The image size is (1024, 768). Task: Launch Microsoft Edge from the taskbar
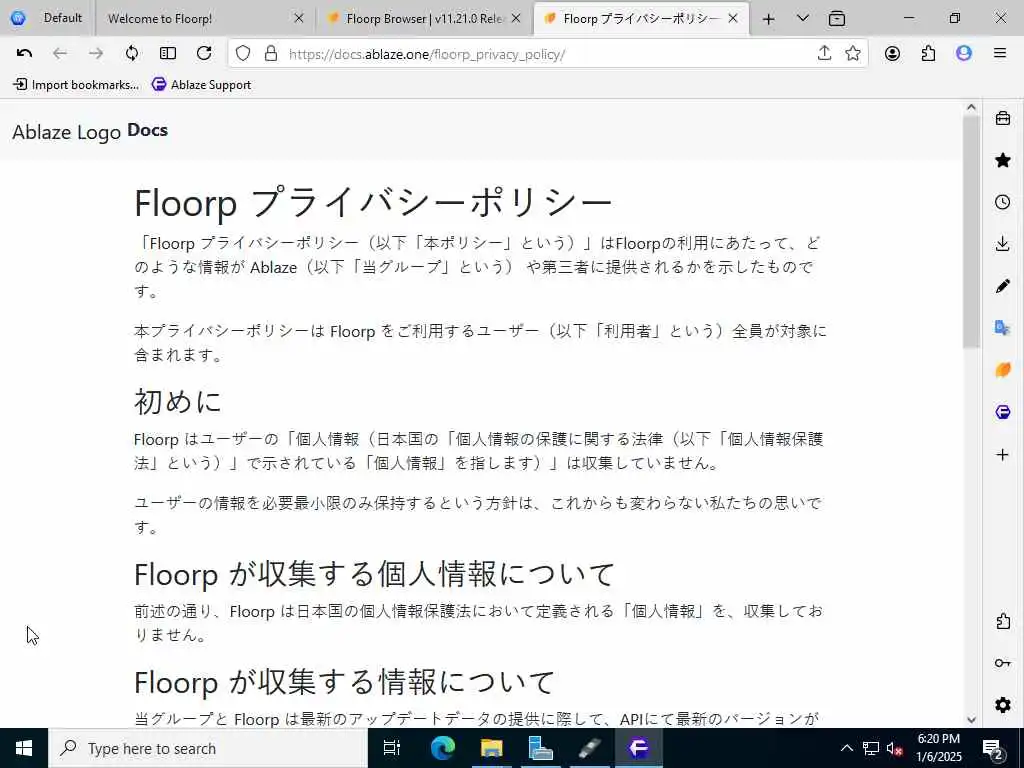point(442,748)
